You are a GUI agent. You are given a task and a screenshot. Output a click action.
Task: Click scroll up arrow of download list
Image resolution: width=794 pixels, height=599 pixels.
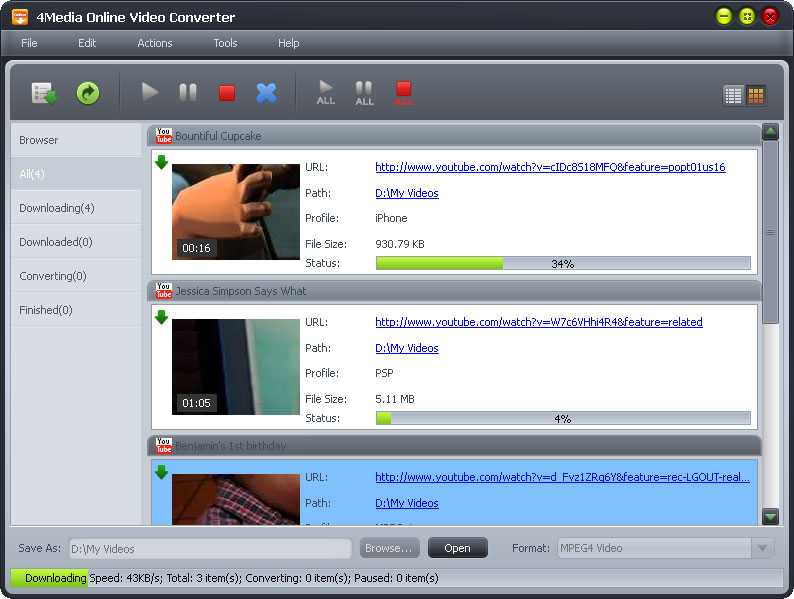click(771, 132)
